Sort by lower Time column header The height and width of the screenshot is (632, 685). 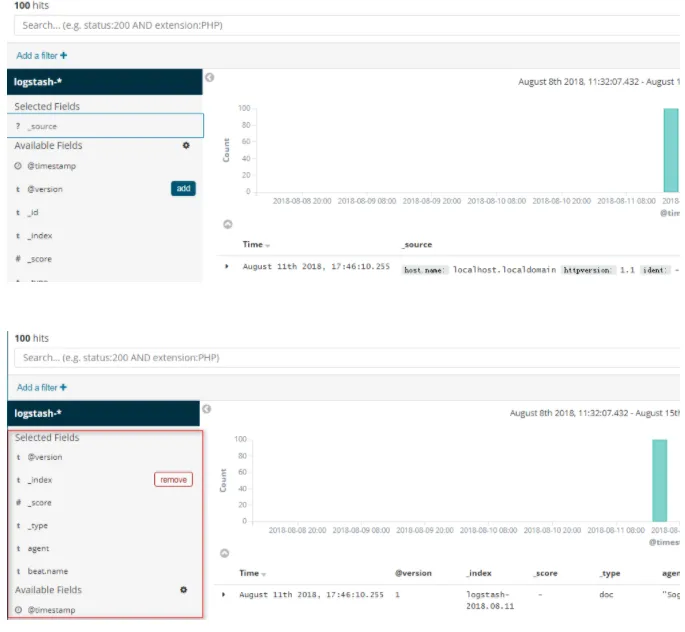253,573
